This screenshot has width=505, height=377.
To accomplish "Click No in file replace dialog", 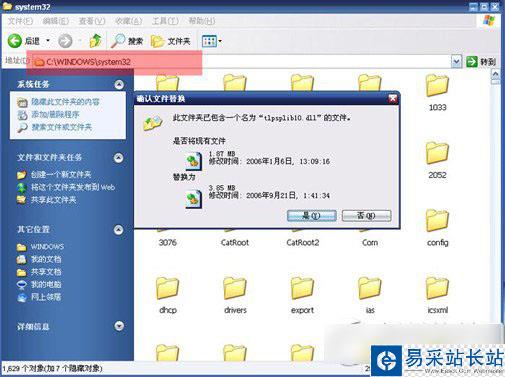I will point(366,216).
